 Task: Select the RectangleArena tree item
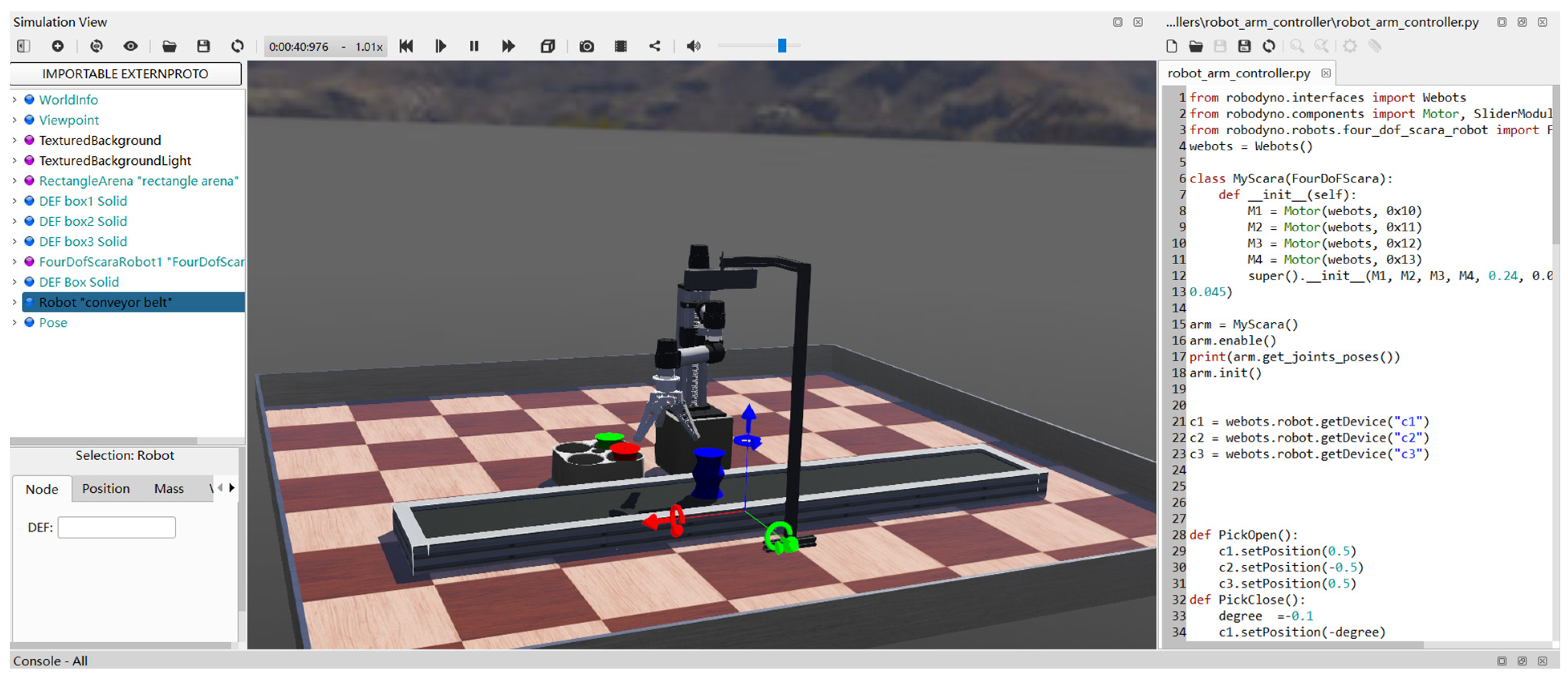pyautogui.click(x=139, y=181)
